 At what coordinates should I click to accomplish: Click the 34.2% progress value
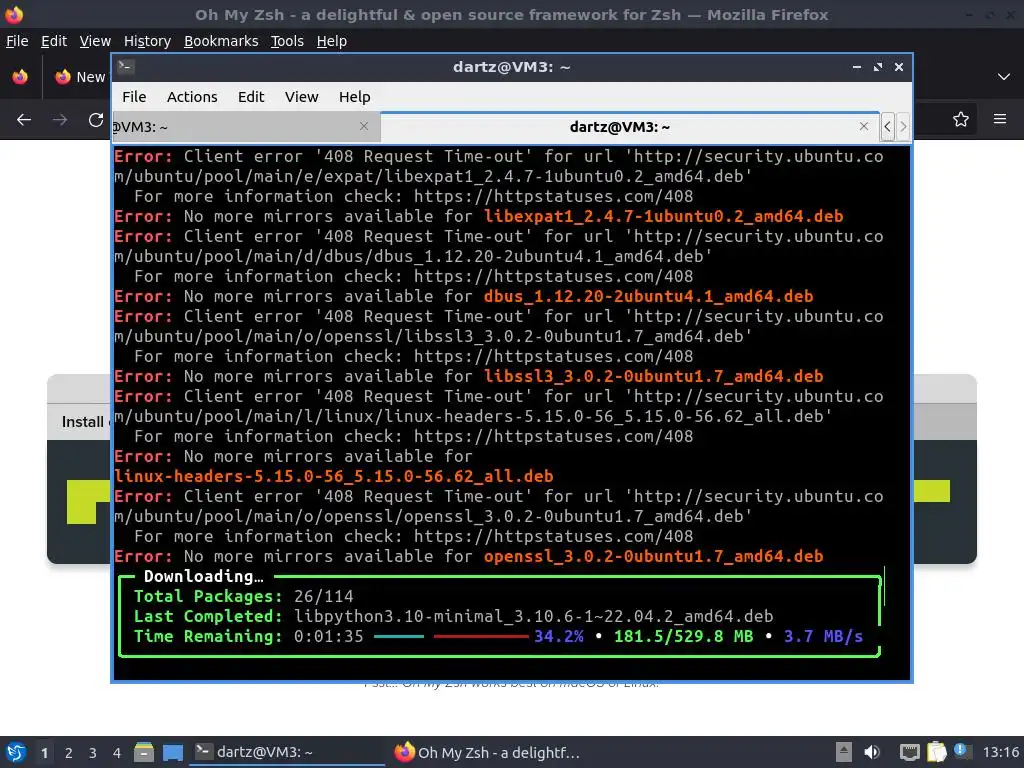coord(559,636)
